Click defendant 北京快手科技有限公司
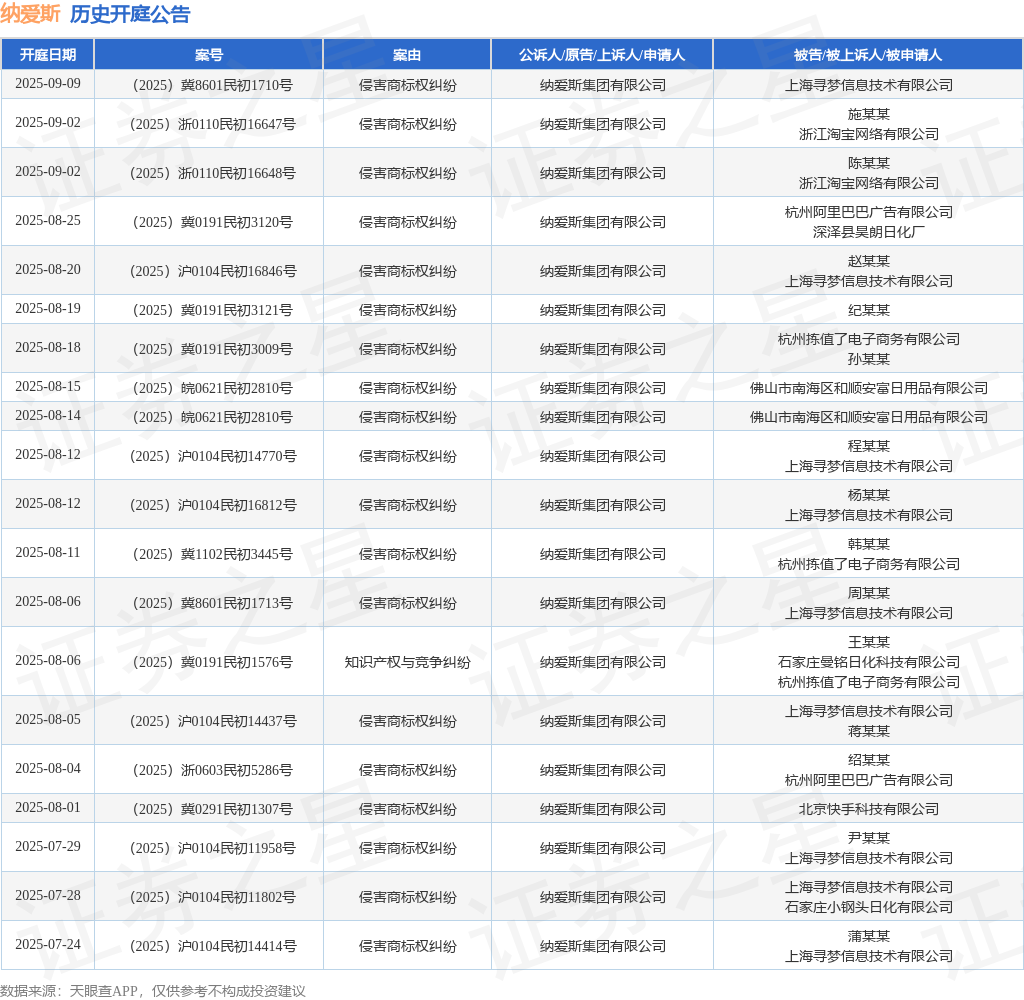 point(869,809)
